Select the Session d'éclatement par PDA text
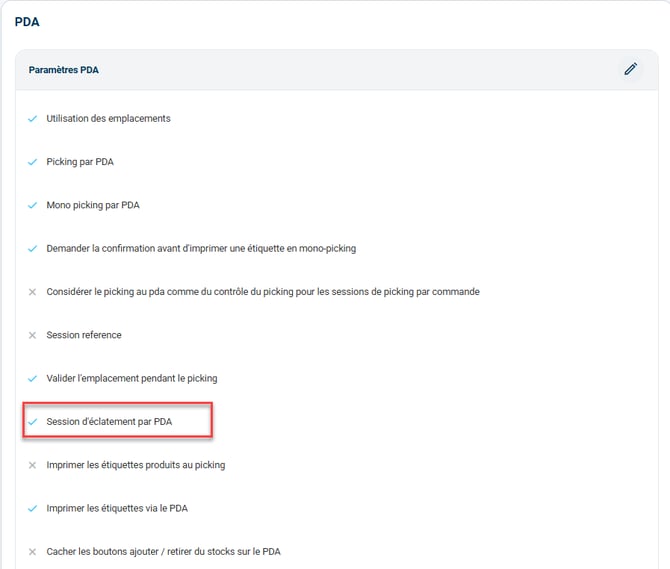This screenshot has width=670, height=569. tap(109, 422)
